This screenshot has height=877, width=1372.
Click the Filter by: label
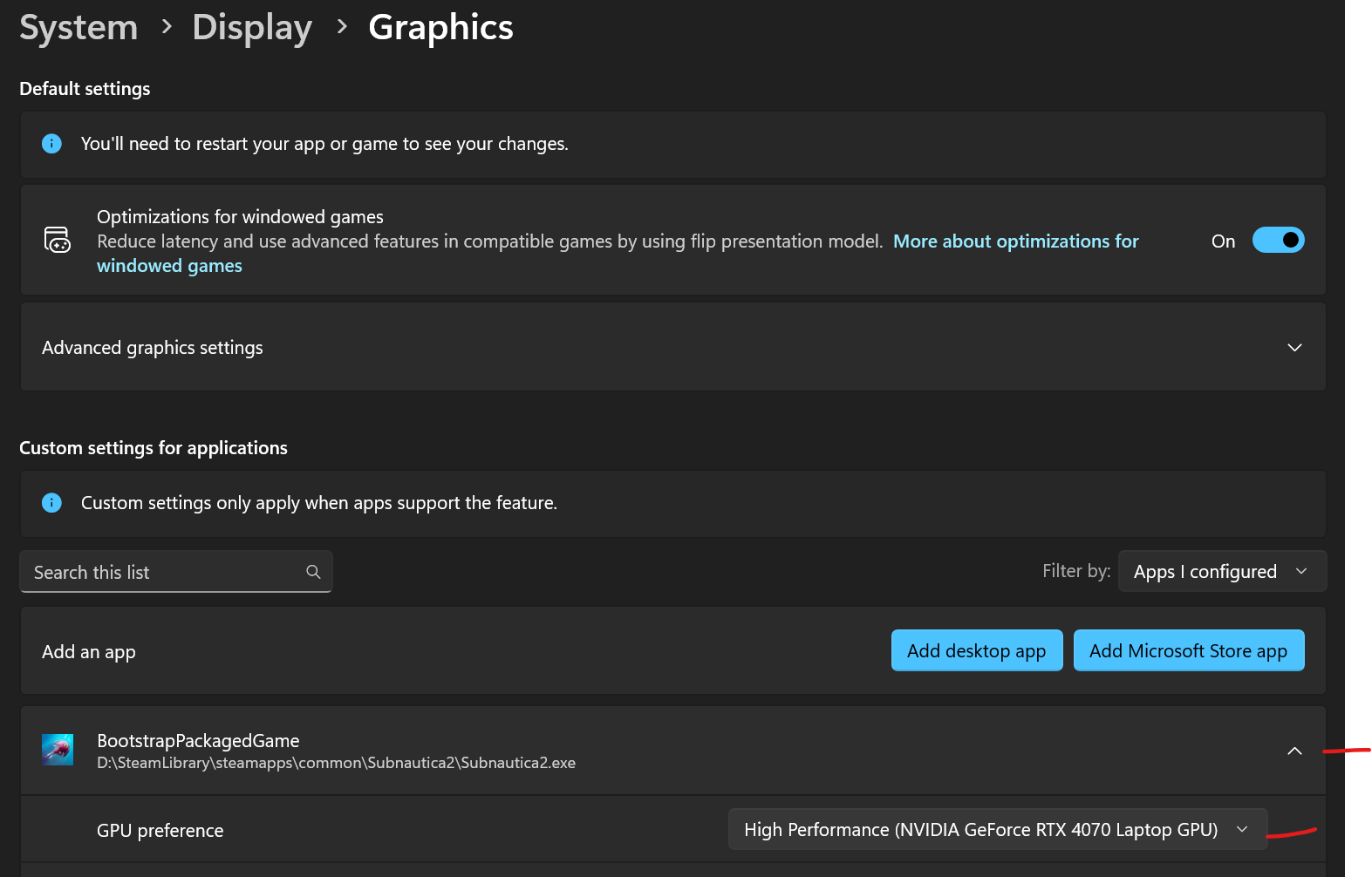(1076, 571)
